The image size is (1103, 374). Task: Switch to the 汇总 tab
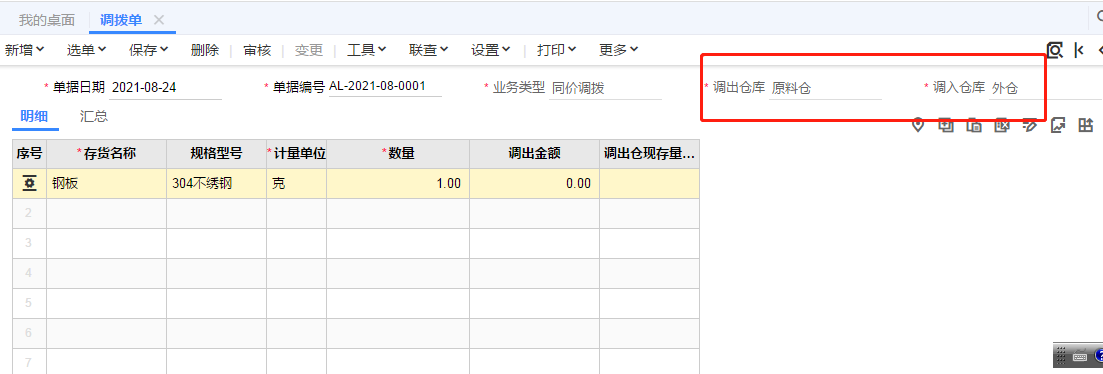tap(94, 117)
